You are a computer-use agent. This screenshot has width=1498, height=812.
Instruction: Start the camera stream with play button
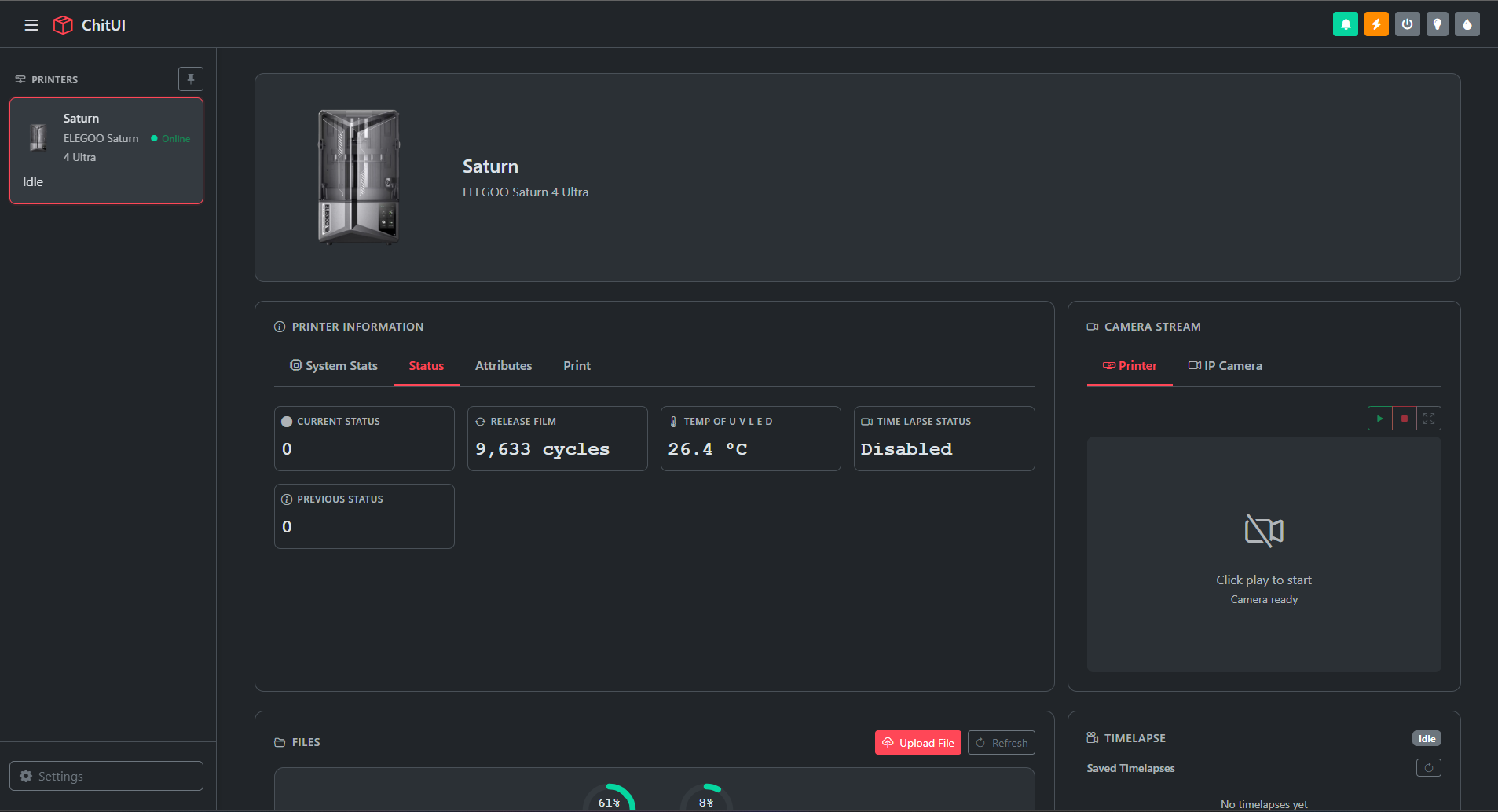pyautogui.click(x=1379, y=418)
